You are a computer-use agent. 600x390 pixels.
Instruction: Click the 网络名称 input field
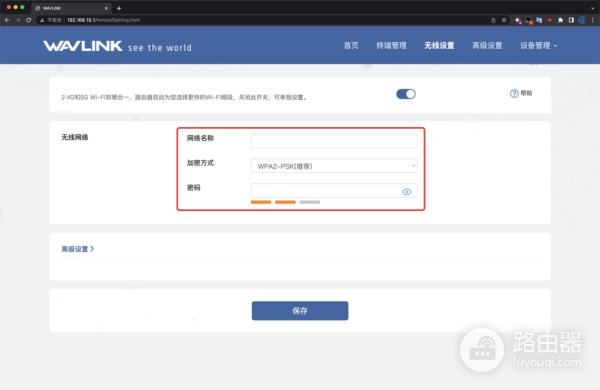334,141
